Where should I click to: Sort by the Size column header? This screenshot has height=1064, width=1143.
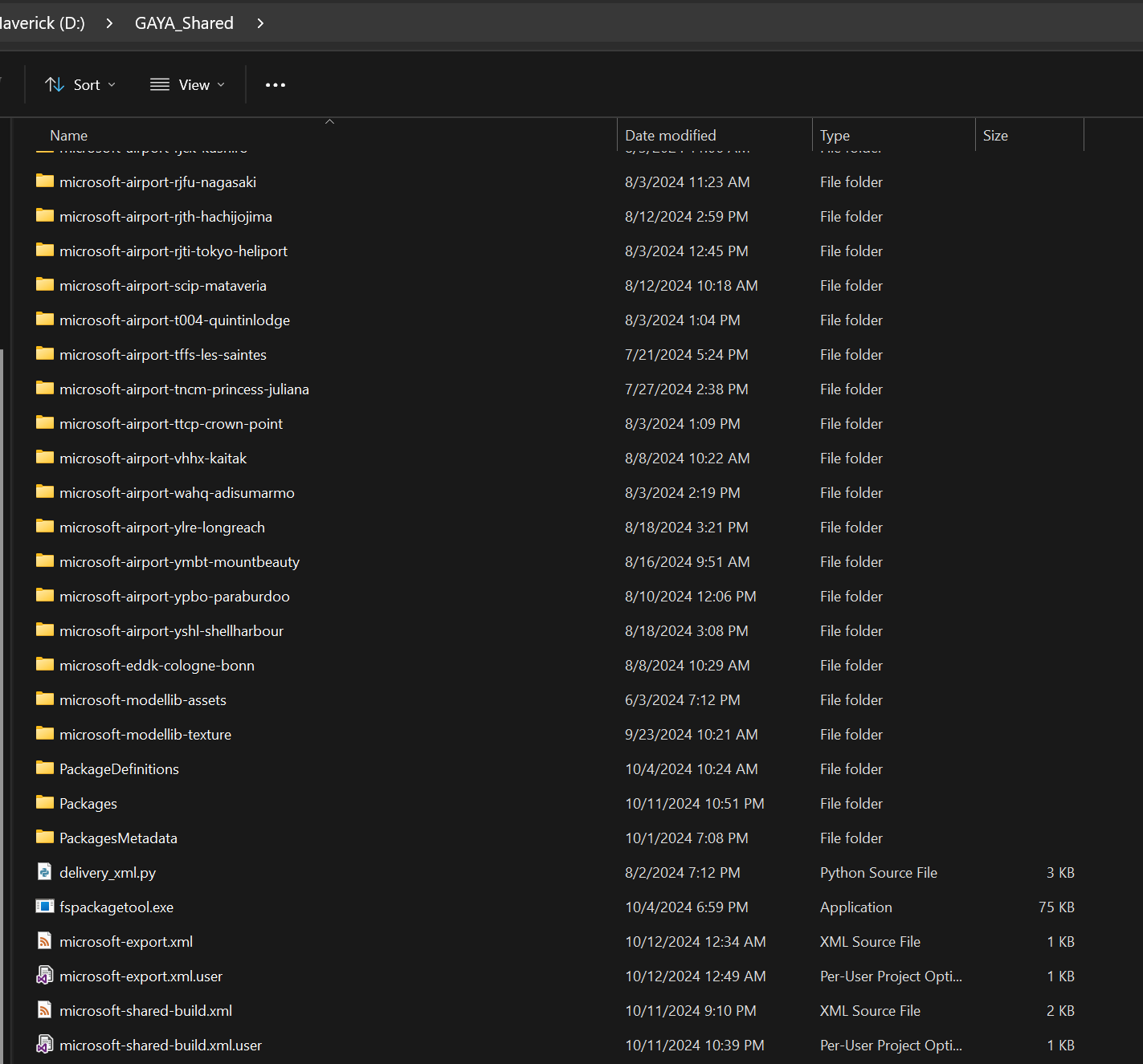995,136
